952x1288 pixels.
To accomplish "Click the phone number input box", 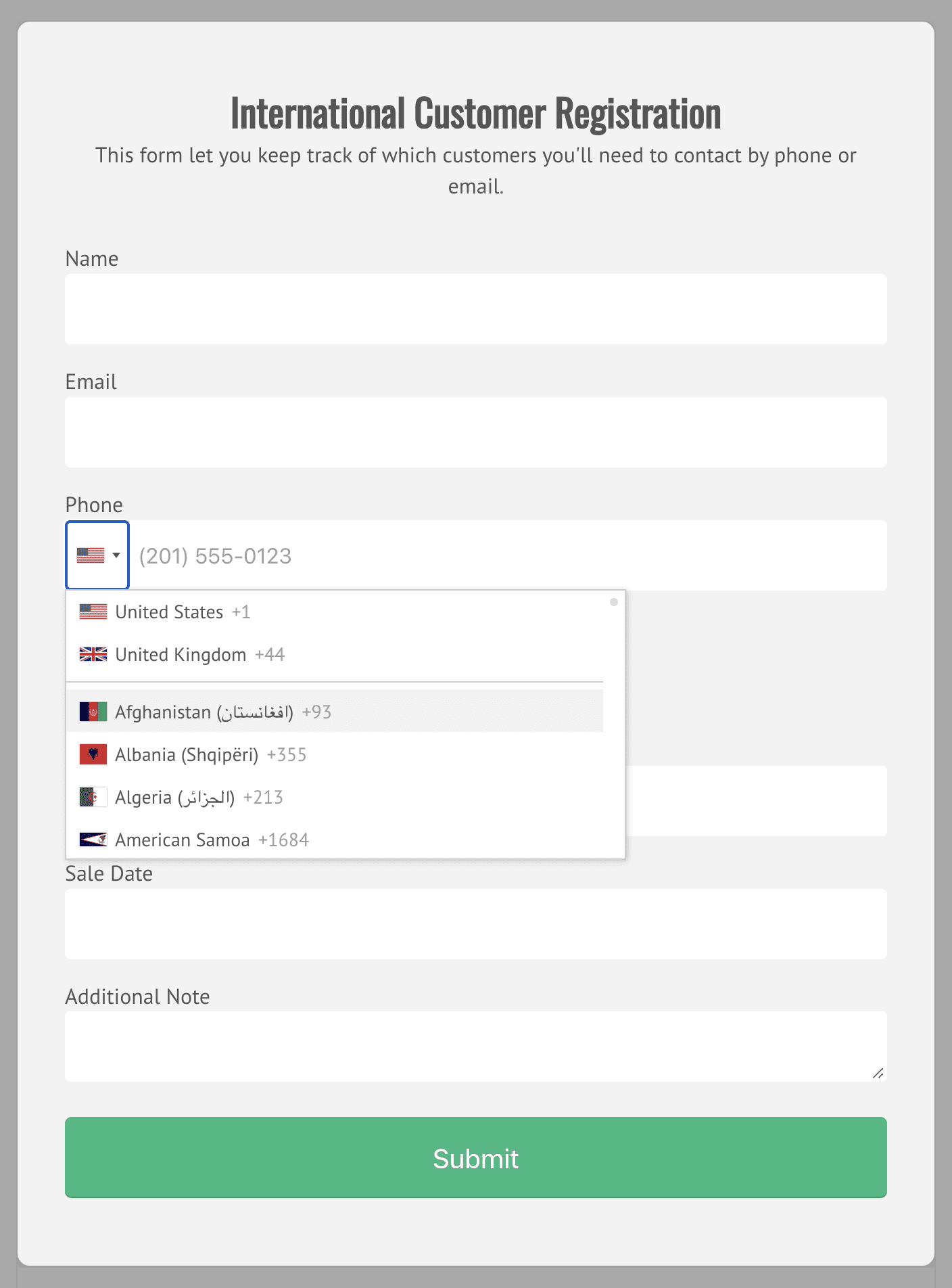I will [x=507, y=555].
